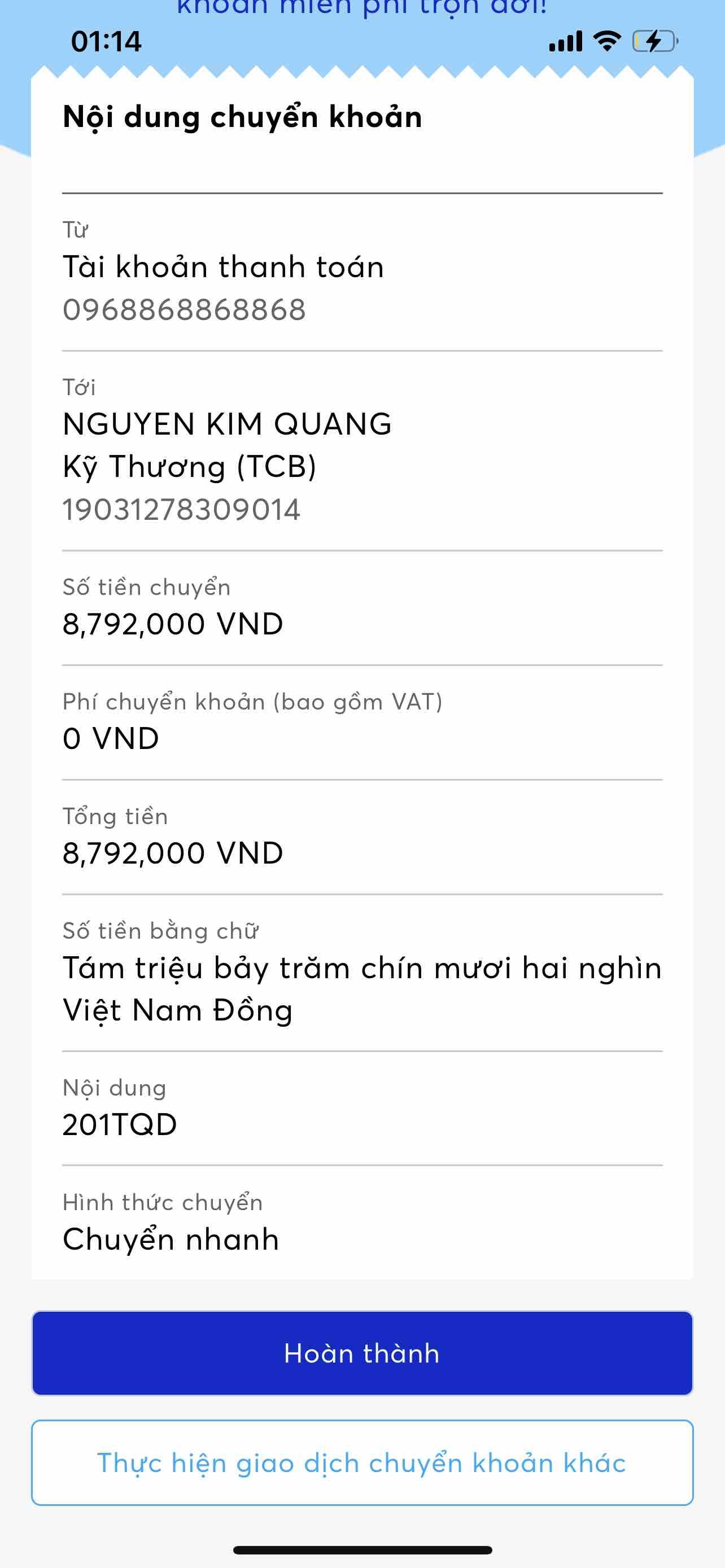This screenshot has width=725, height=1568.
Task: Tap the promotional banner text at top
Action: point(362,8)
